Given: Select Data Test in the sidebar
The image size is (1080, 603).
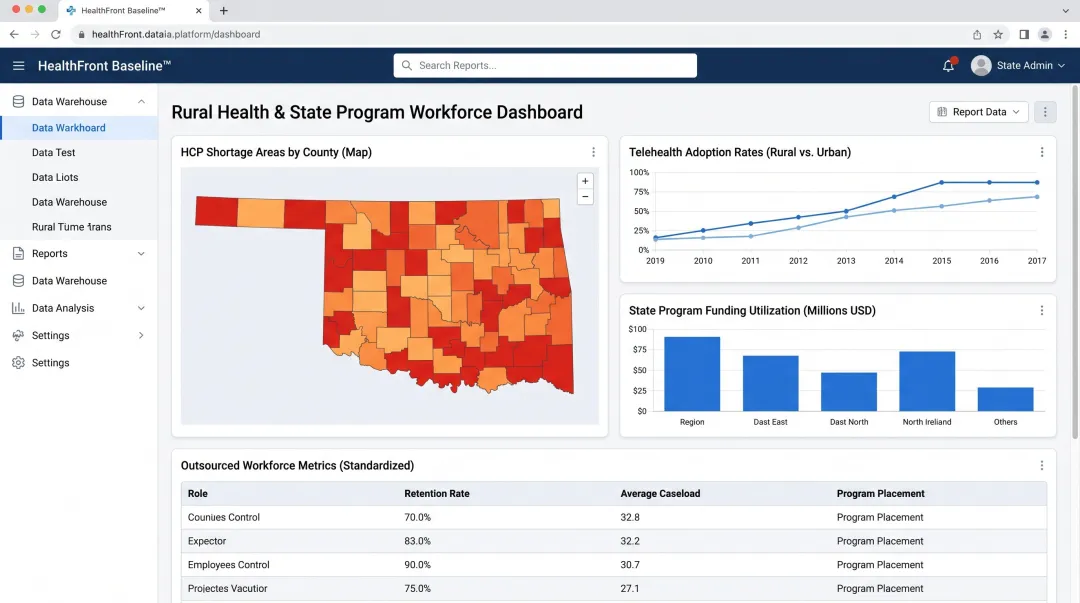Looking at the screenshot, I should 55,152.
